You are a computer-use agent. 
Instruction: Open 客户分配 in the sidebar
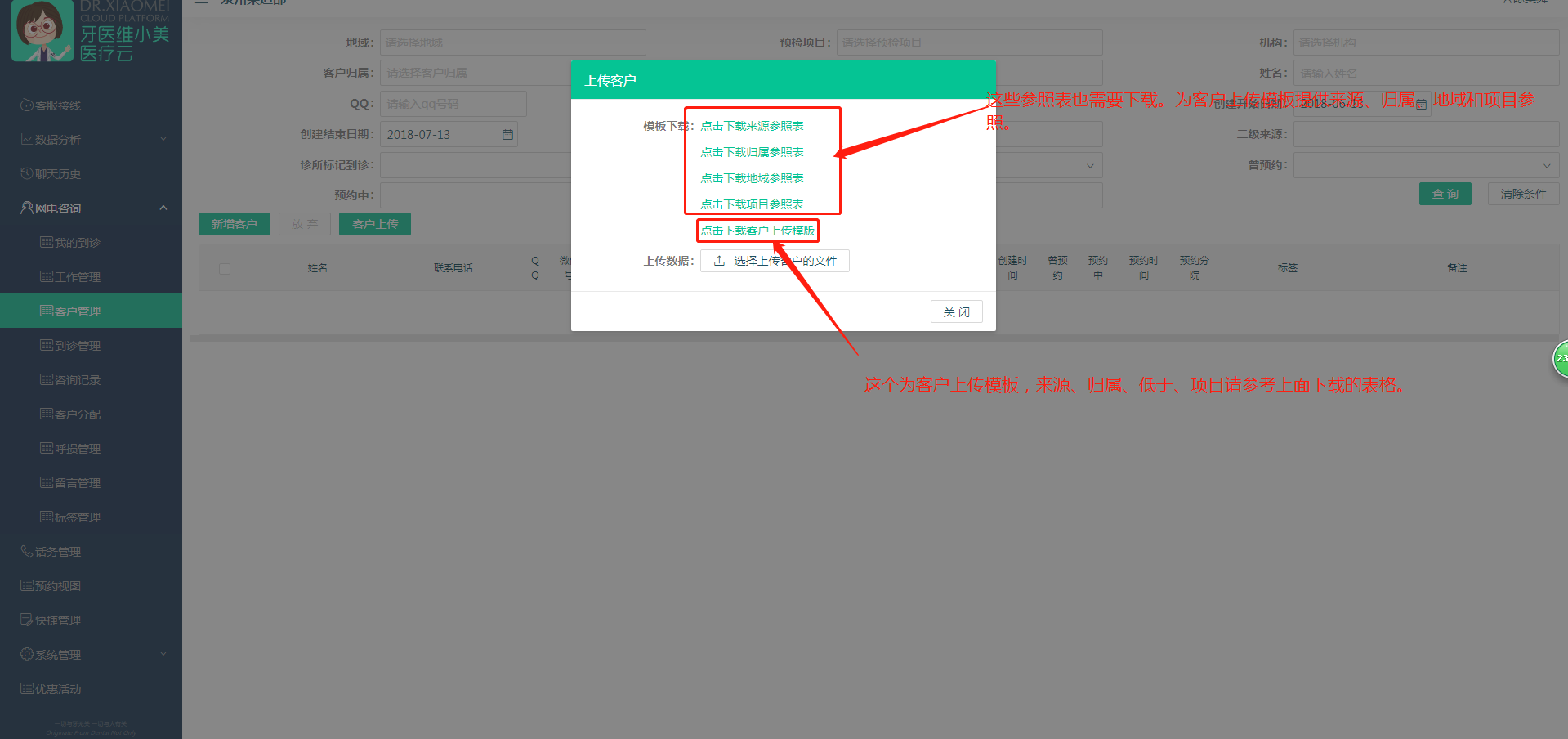click(x=77, y=414)
